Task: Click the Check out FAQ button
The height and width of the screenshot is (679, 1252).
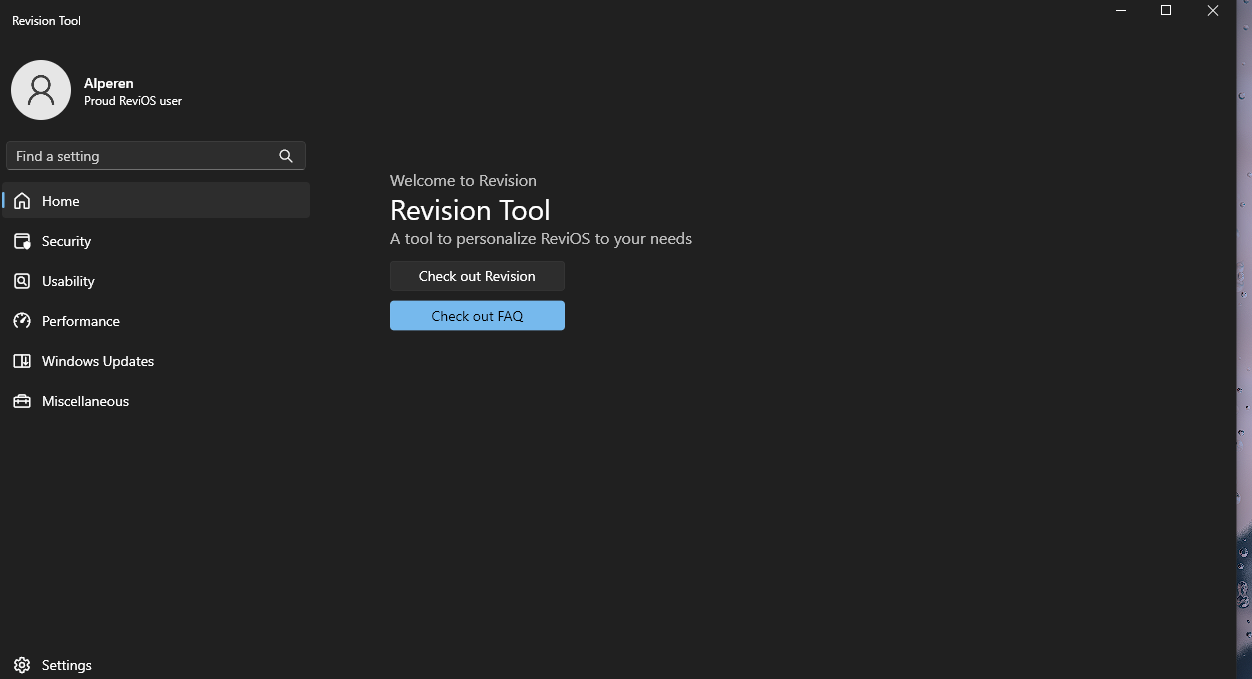Action: coord(477,316)
